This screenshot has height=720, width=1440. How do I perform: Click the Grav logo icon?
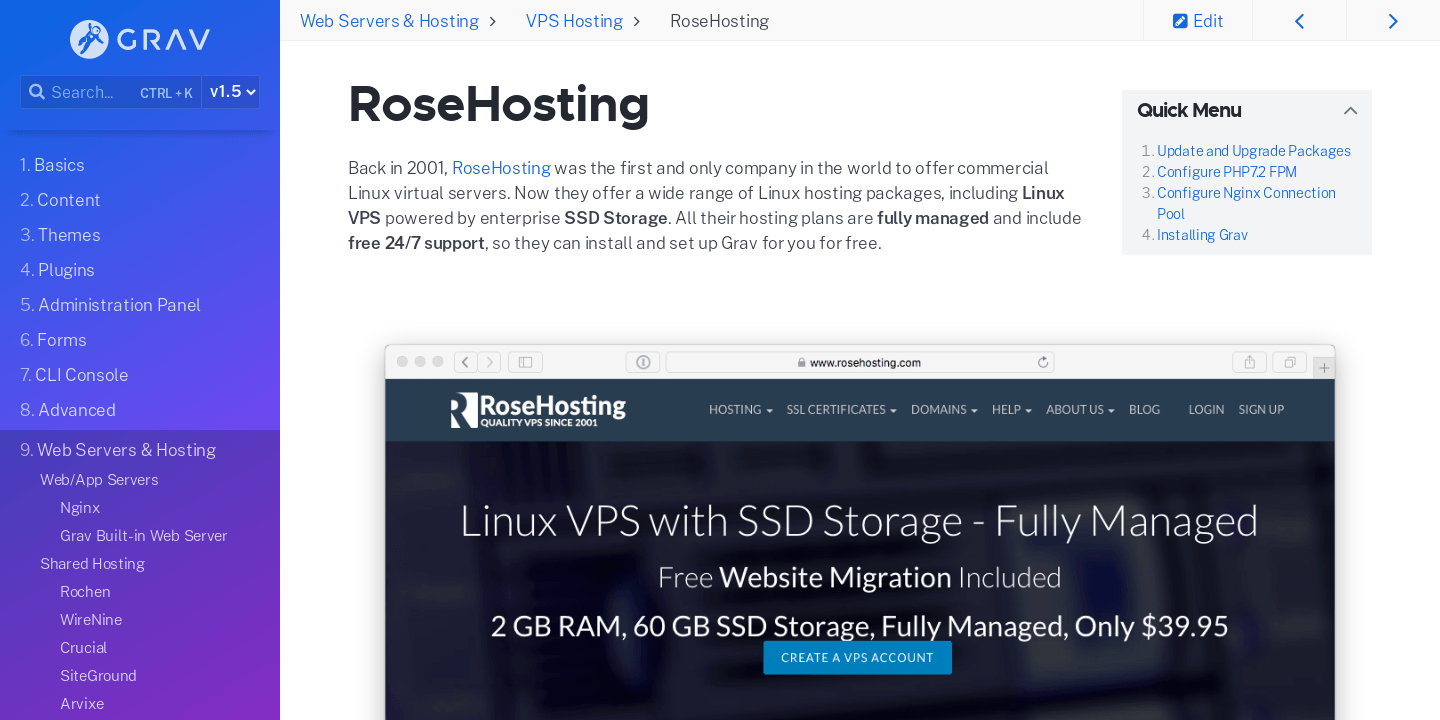click(x=89, y=40)
